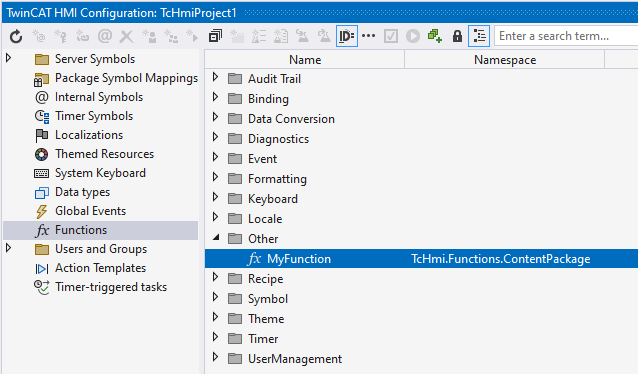Image resolution: width=638 pixels, height=374 pixels.
Task: Expand the Diagnostics folder
Action: point(216,137)
